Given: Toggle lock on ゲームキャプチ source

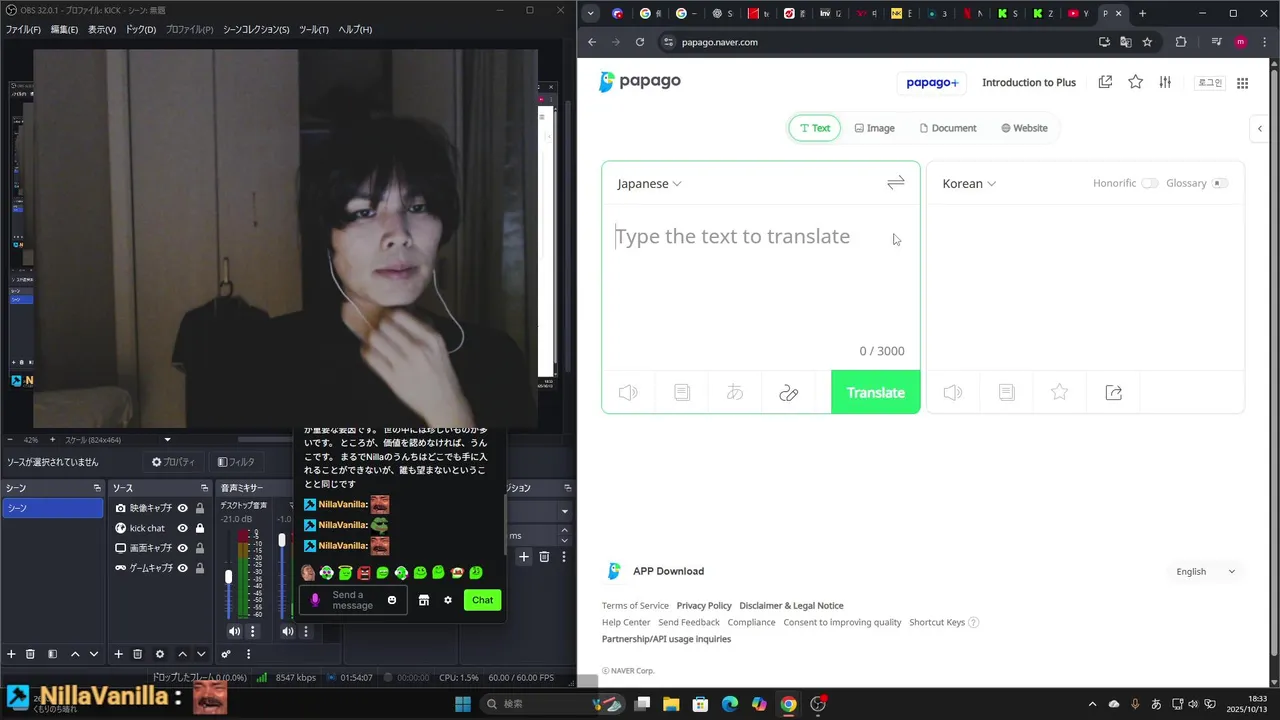Looking at the screenshot, I should pos(200,568).
